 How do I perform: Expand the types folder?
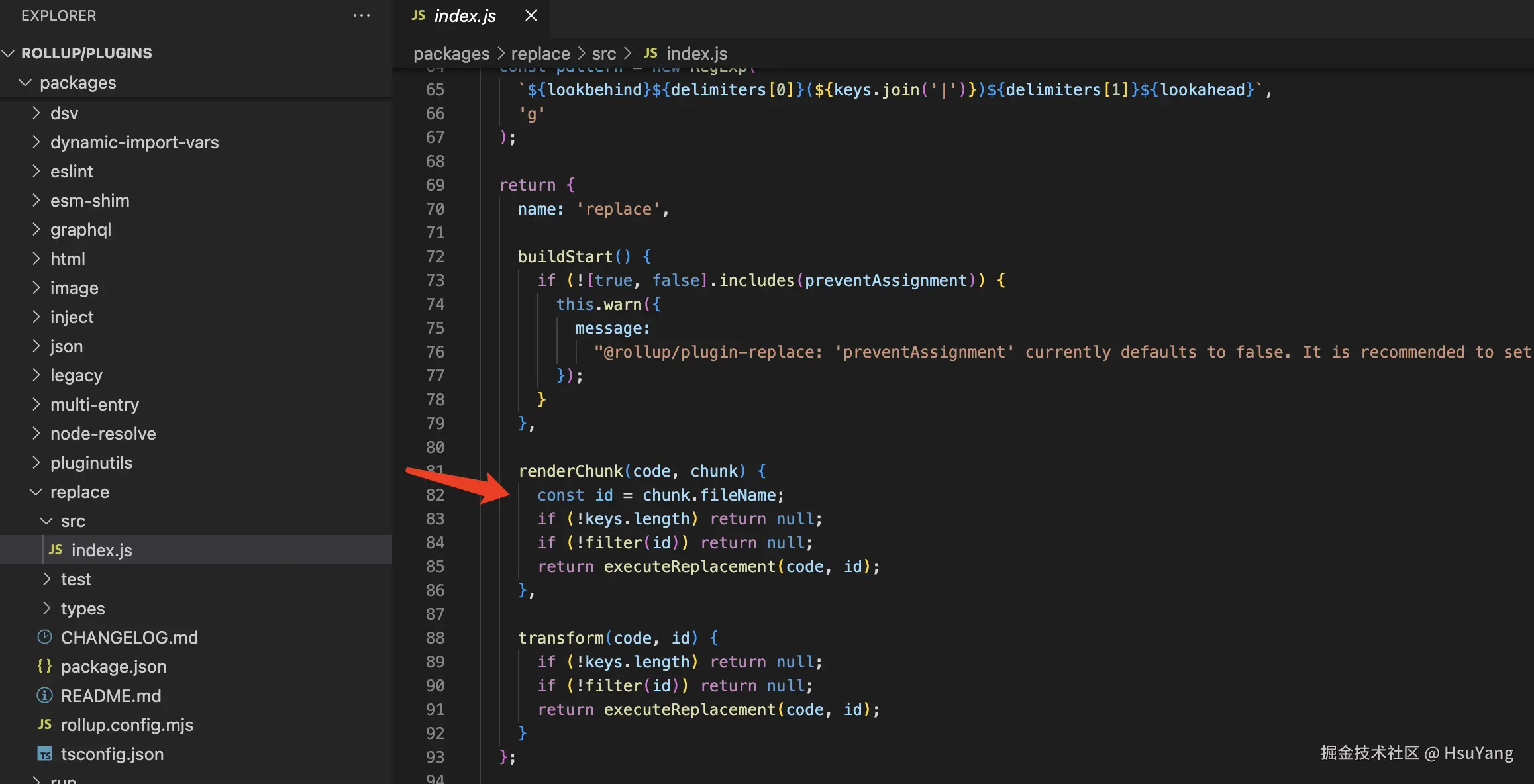click(x=46, y=609)
